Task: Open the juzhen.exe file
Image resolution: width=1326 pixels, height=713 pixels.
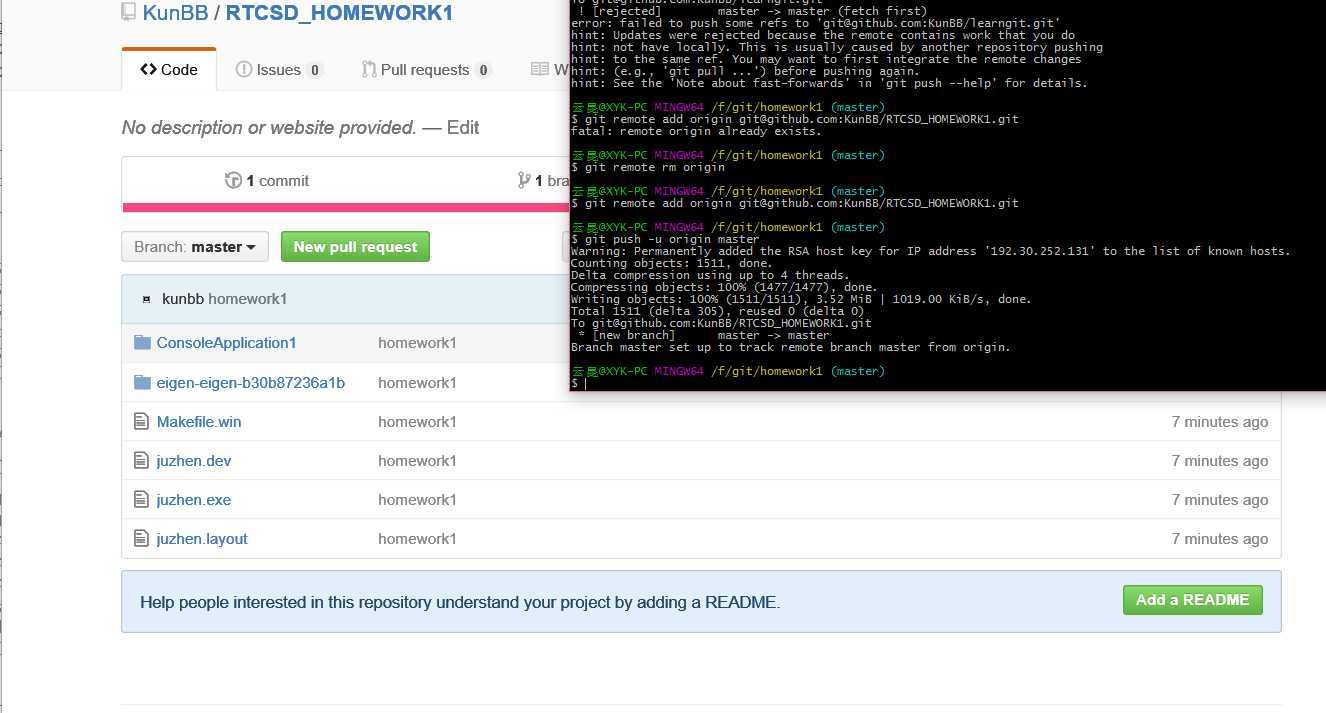Action: tap(194, 500)
